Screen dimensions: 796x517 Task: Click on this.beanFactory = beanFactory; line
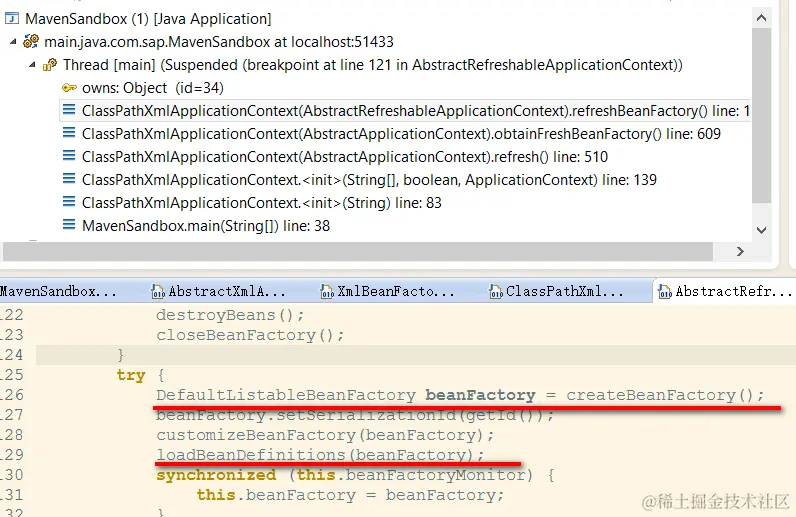pos(350,495)
